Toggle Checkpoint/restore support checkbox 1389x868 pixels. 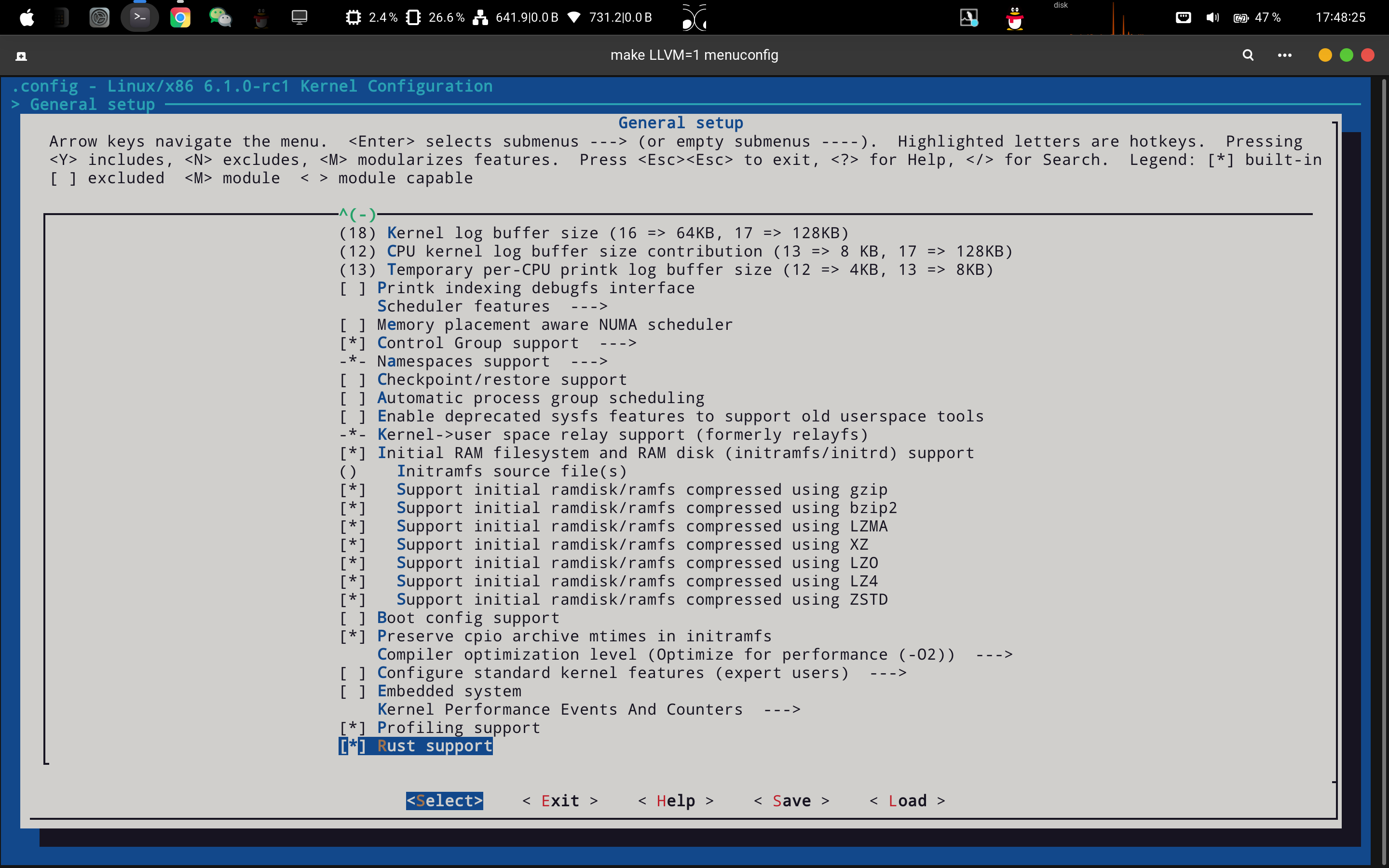(353, 380)
